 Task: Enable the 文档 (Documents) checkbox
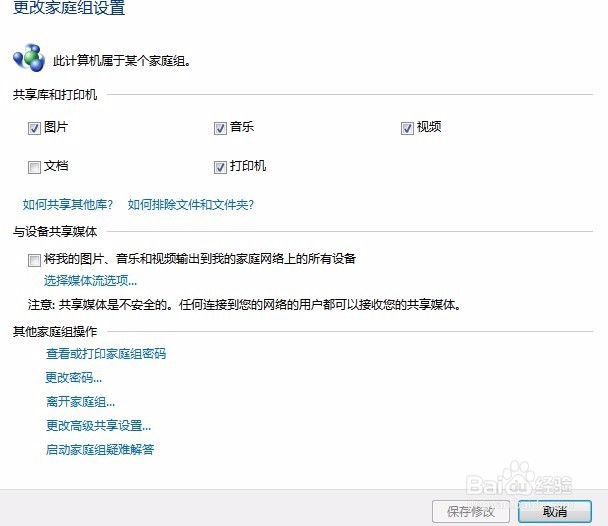tap(34, 167)
